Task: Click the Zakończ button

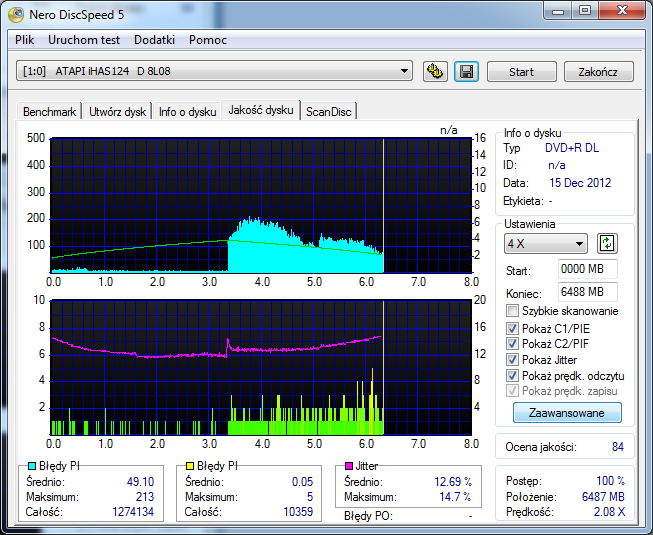Action: click(x=598, y=72)
